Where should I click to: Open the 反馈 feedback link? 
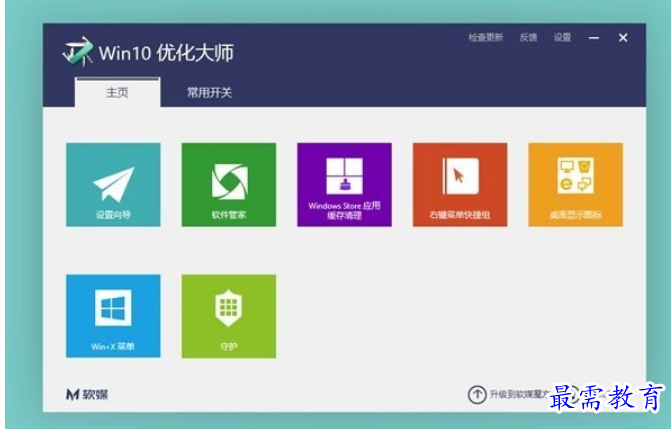point(528,38)
